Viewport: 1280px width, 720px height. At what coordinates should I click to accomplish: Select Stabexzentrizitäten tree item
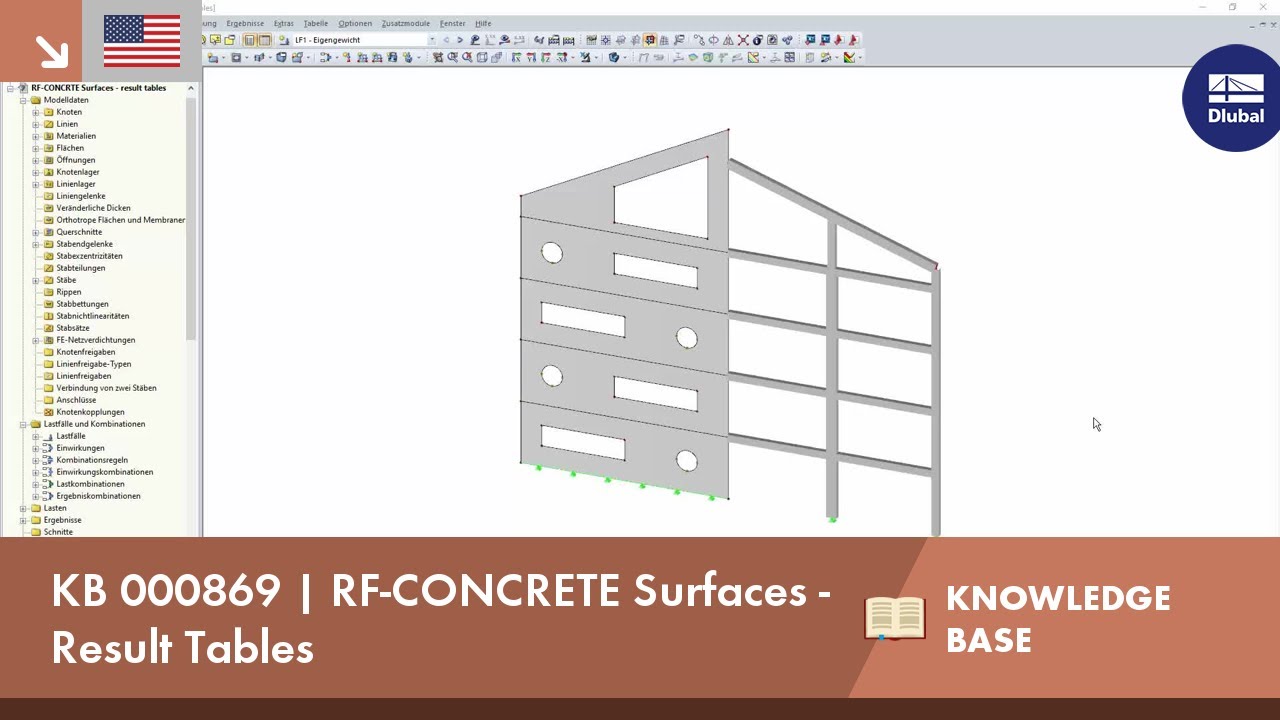89,256
